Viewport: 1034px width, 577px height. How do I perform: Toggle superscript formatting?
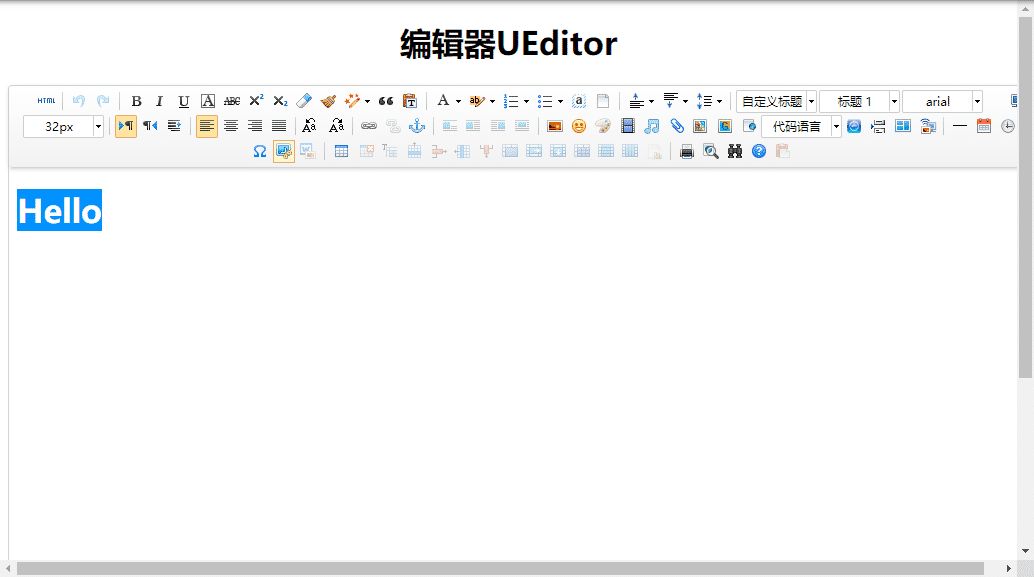[256, 101]
